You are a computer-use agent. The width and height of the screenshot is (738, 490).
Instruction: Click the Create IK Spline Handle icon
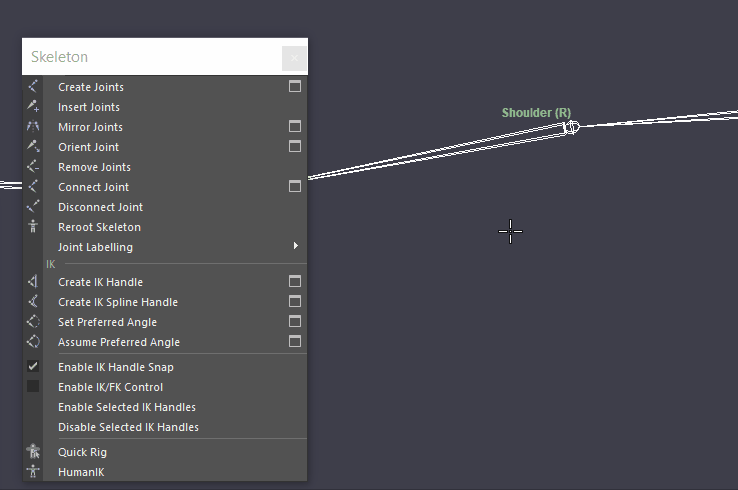coord(32,302)
